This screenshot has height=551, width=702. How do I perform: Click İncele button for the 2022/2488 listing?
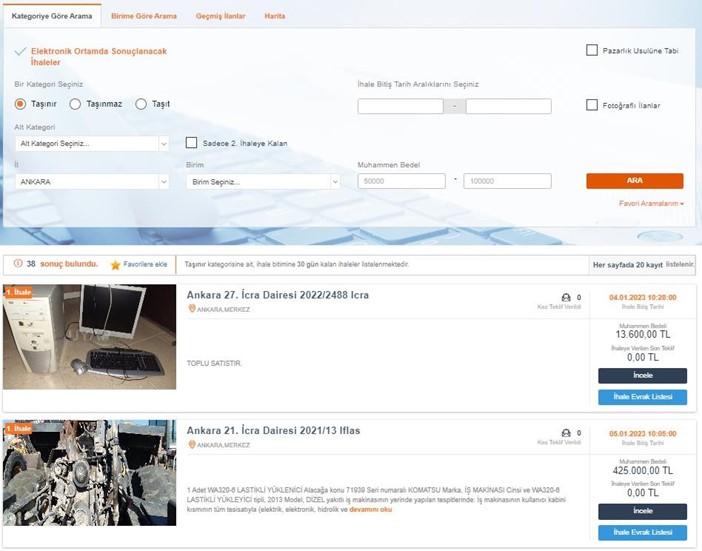[642, 376]
